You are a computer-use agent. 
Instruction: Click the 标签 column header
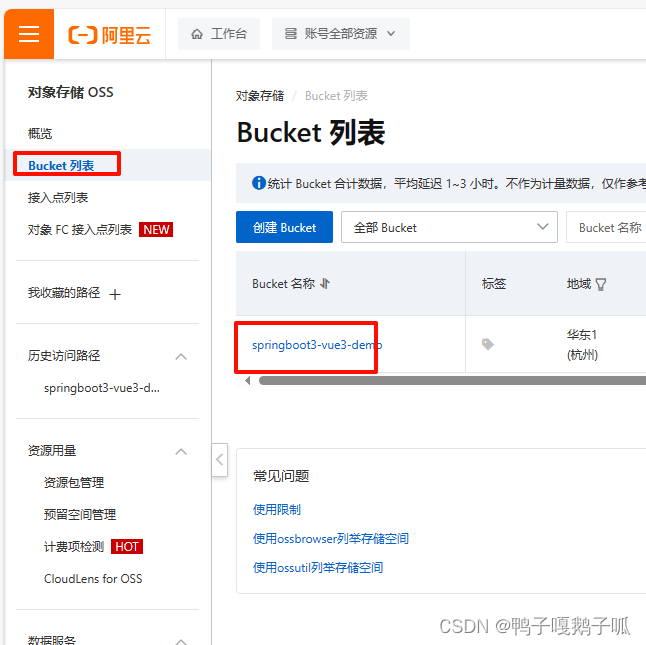[x=494, y=283]
